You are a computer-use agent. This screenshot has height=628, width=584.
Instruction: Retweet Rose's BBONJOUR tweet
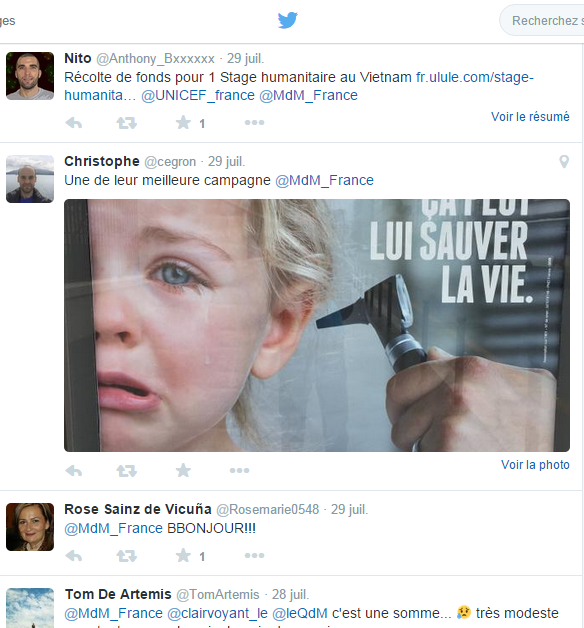pyautogui.click(x=127, y=556)
